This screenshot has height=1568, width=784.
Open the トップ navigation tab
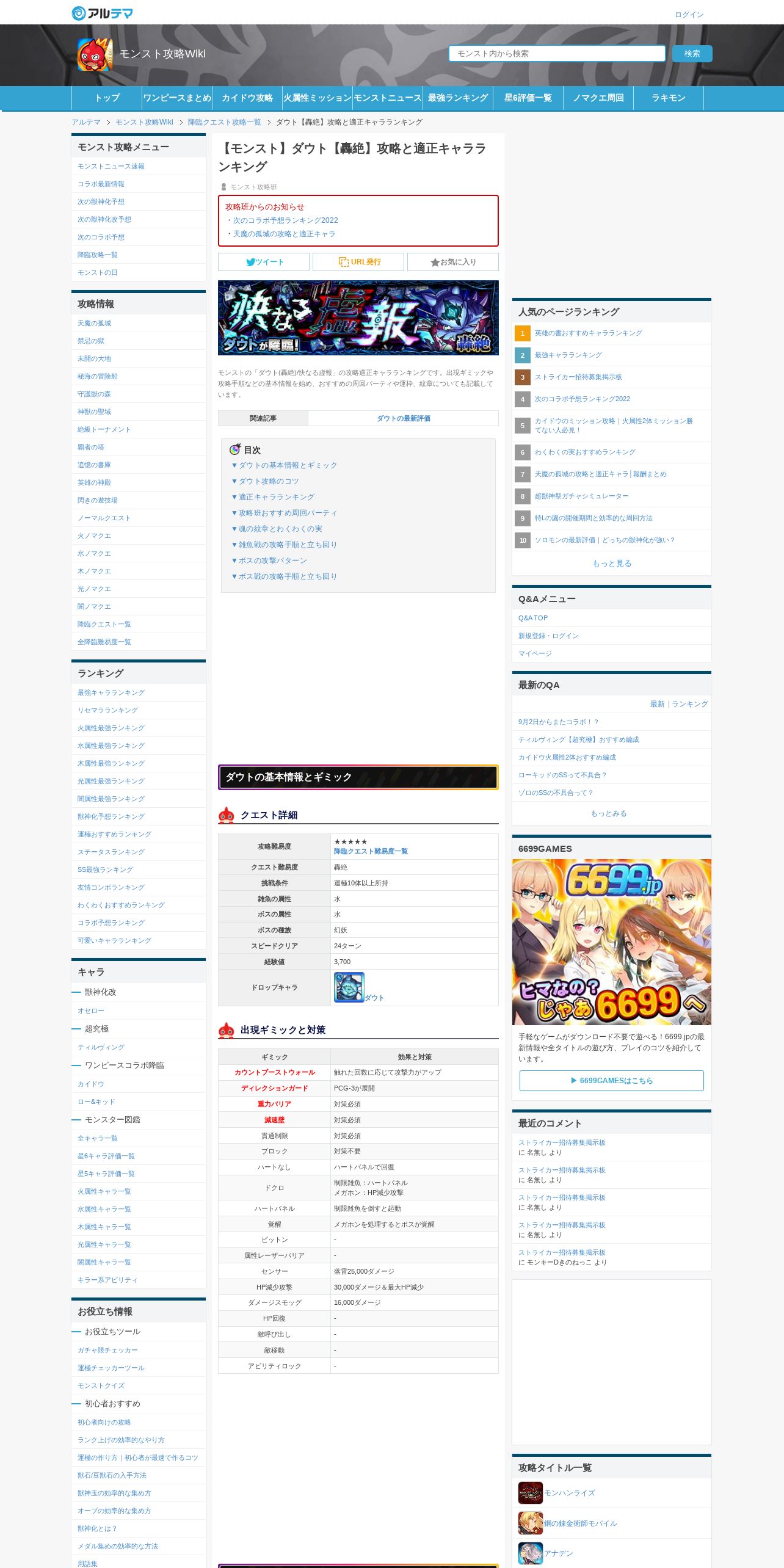pos(107,98)
